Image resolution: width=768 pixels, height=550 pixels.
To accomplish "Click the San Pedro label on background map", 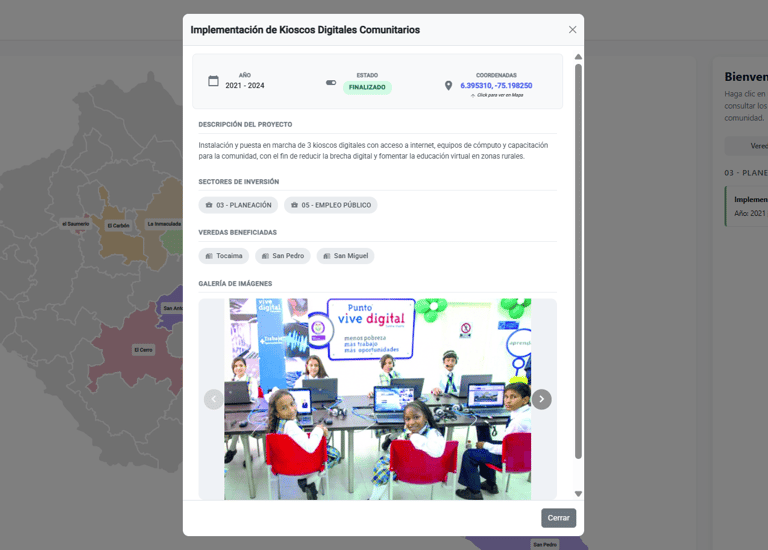I will 545,545.
